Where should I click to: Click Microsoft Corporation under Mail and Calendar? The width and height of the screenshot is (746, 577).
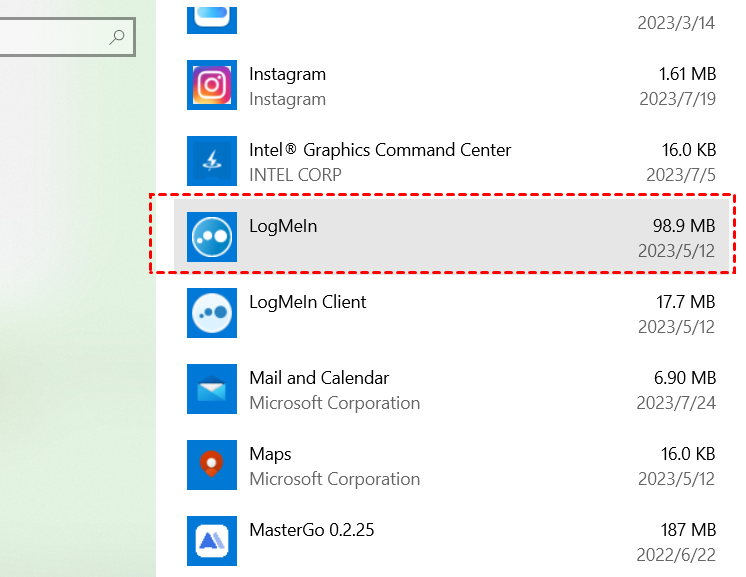pos(334,403)
